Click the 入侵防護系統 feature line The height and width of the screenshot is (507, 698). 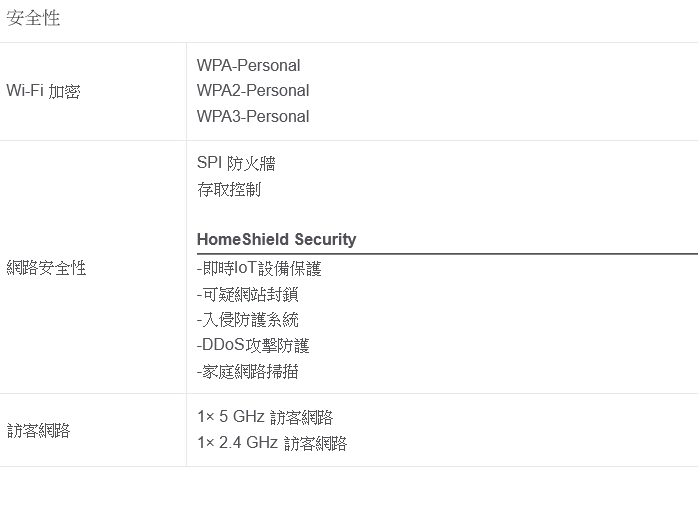pos(248,320)
